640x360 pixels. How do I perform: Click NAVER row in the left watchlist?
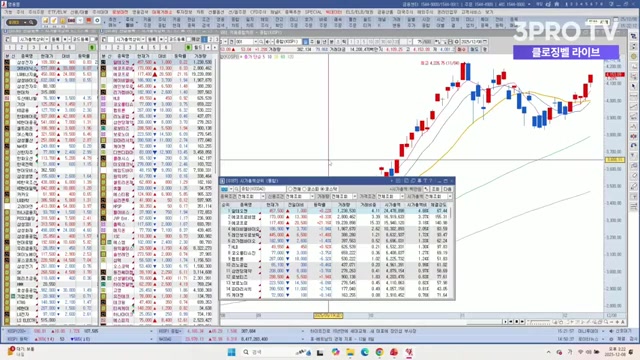[x=51, y=146]
